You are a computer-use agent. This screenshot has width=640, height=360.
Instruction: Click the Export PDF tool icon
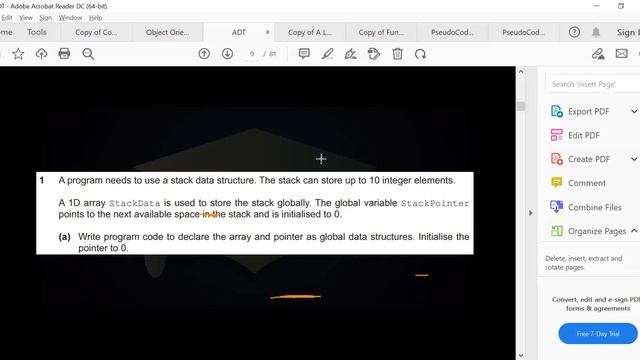point(557,111)
